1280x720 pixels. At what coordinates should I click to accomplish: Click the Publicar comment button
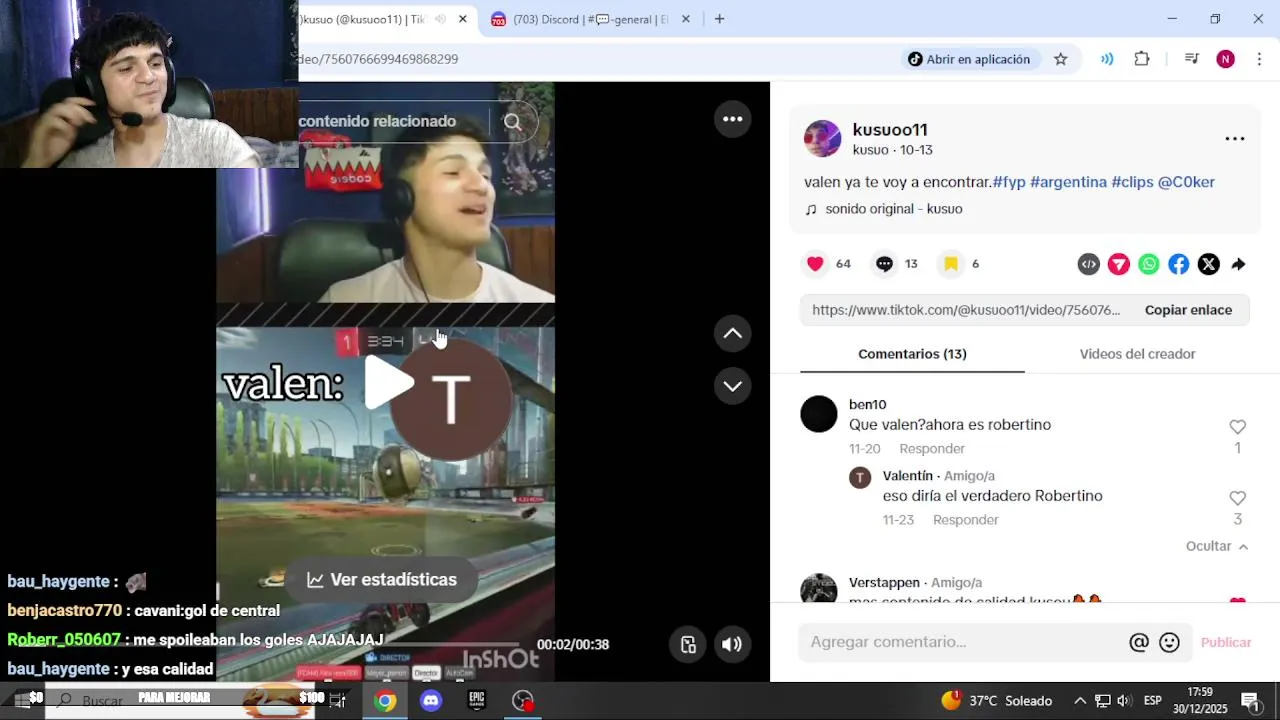pos(1226,642)
